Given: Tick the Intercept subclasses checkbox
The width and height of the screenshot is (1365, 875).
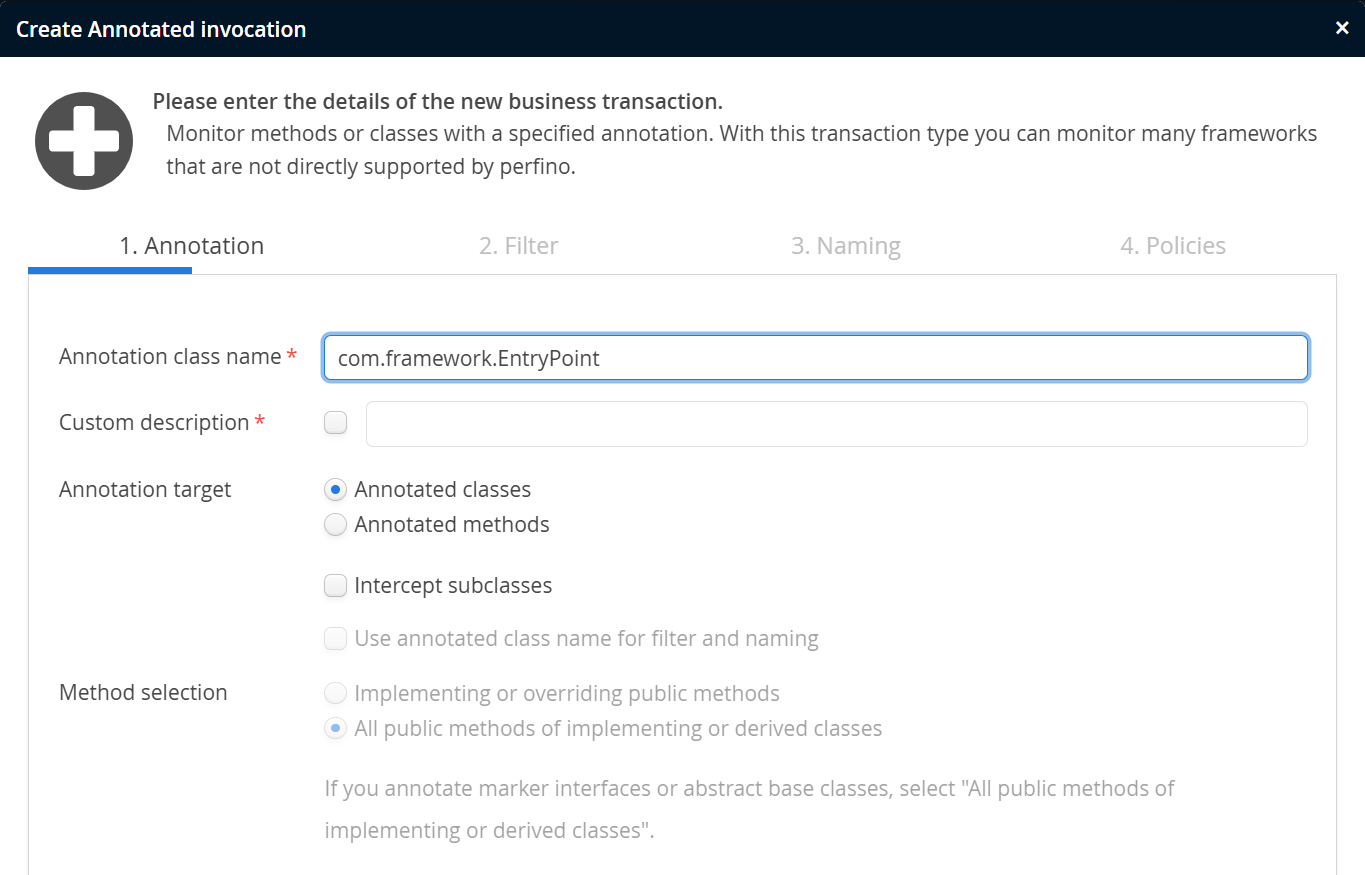Looking at the screenshot, I should click(x=336, y=586).
